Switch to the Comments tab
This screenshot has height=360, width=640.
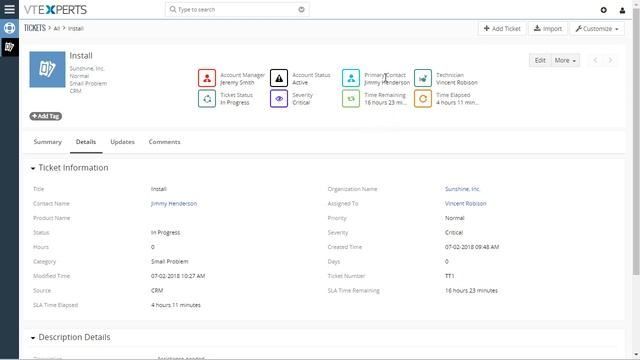point(164,142)
